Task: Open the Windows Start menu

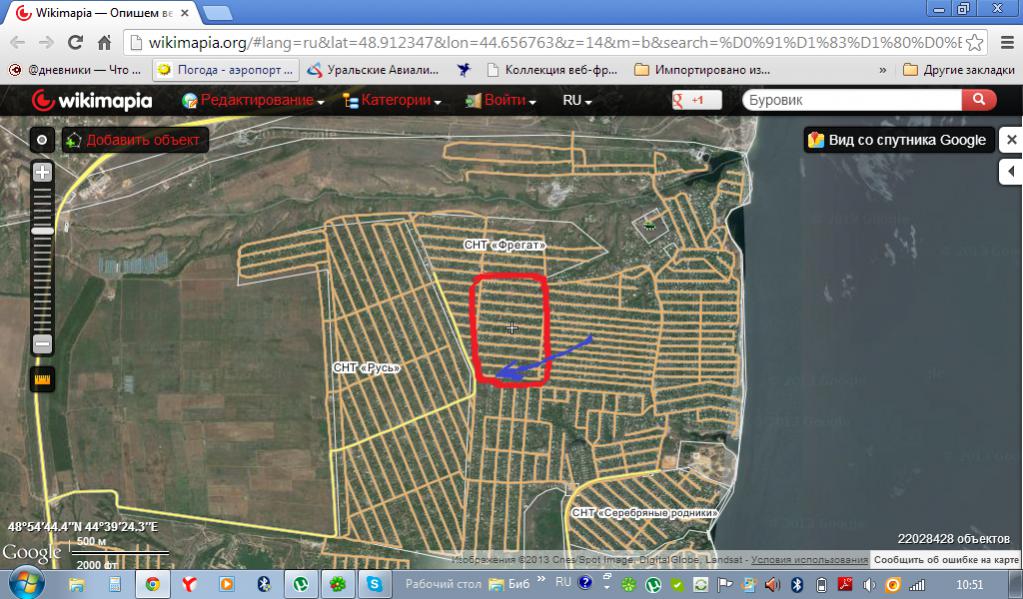Action: pos(27,583)
